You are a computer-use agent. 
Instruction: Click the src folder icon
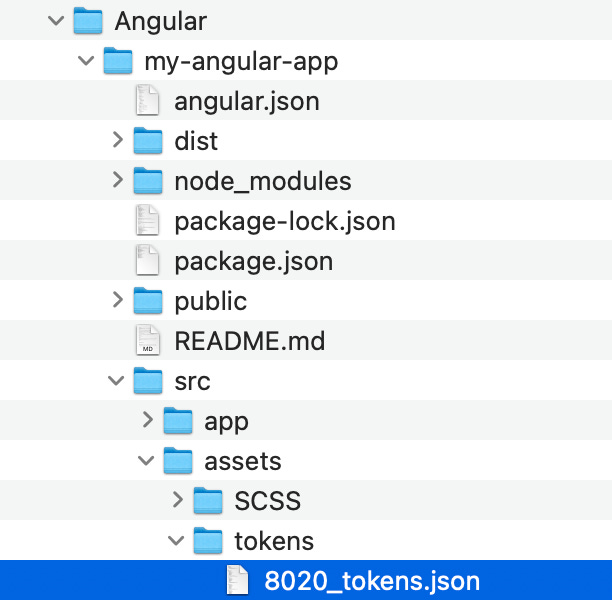pos(148,380)
